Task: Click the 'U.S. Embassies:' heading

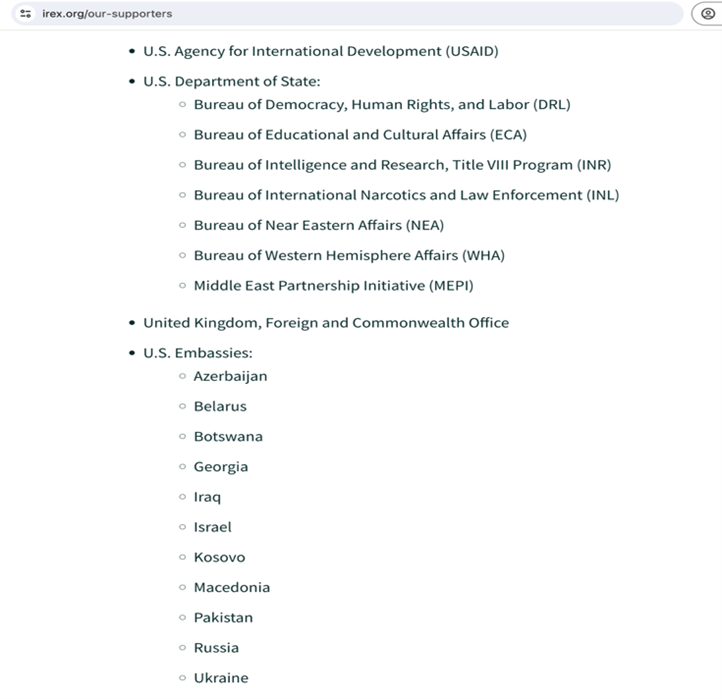Action: point(198,353)
